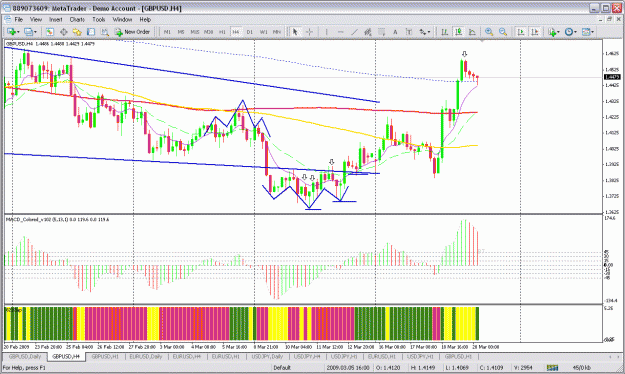
Task: Select the Cursor arrow tool
Action: pyautogui.click(x=295, y=32)
